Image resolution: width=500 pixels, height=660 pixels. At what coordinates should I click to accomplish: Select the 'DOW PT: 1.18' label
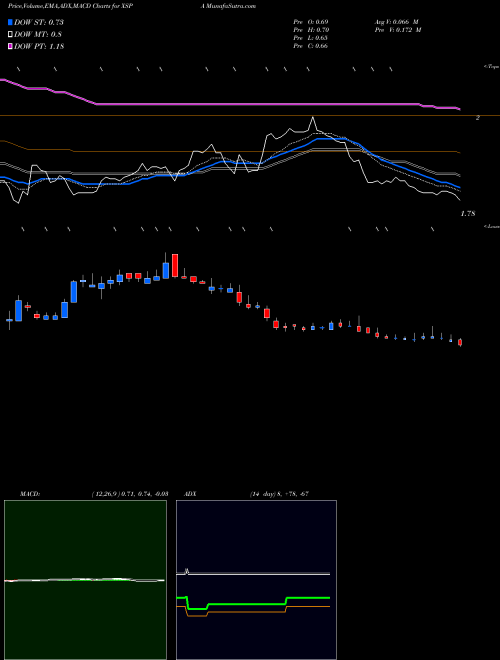click(39, 46)
